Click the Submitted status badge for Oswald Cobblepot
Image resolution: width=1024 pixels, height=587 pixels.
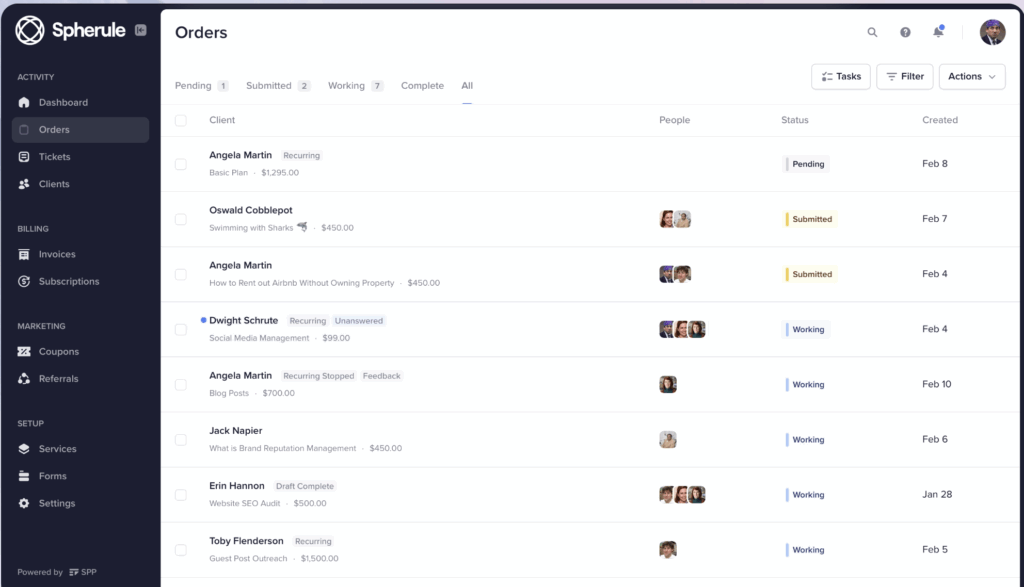point(810,219)
